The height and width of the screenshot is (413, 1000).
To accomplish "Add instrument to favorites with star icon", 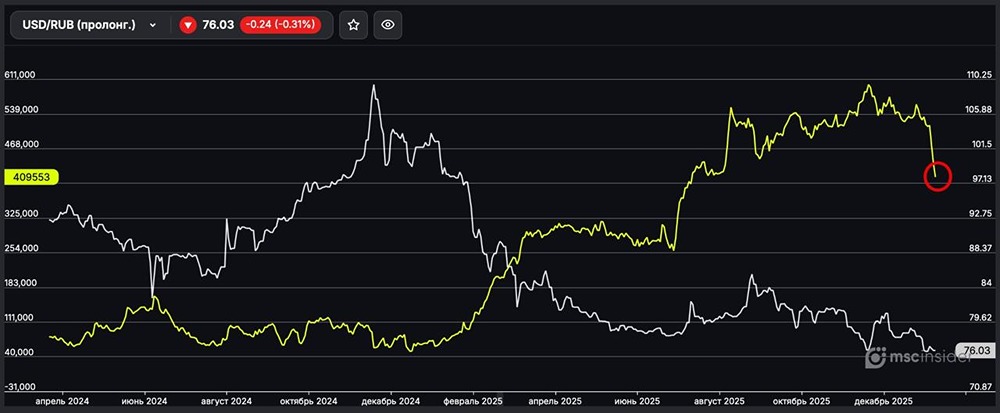I will [x=353, y=25].
